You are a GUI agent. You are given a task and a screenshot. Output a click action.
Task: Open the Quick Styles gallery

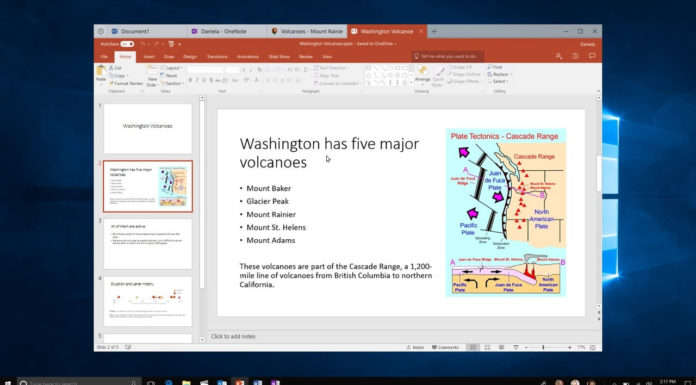(439, 75)
